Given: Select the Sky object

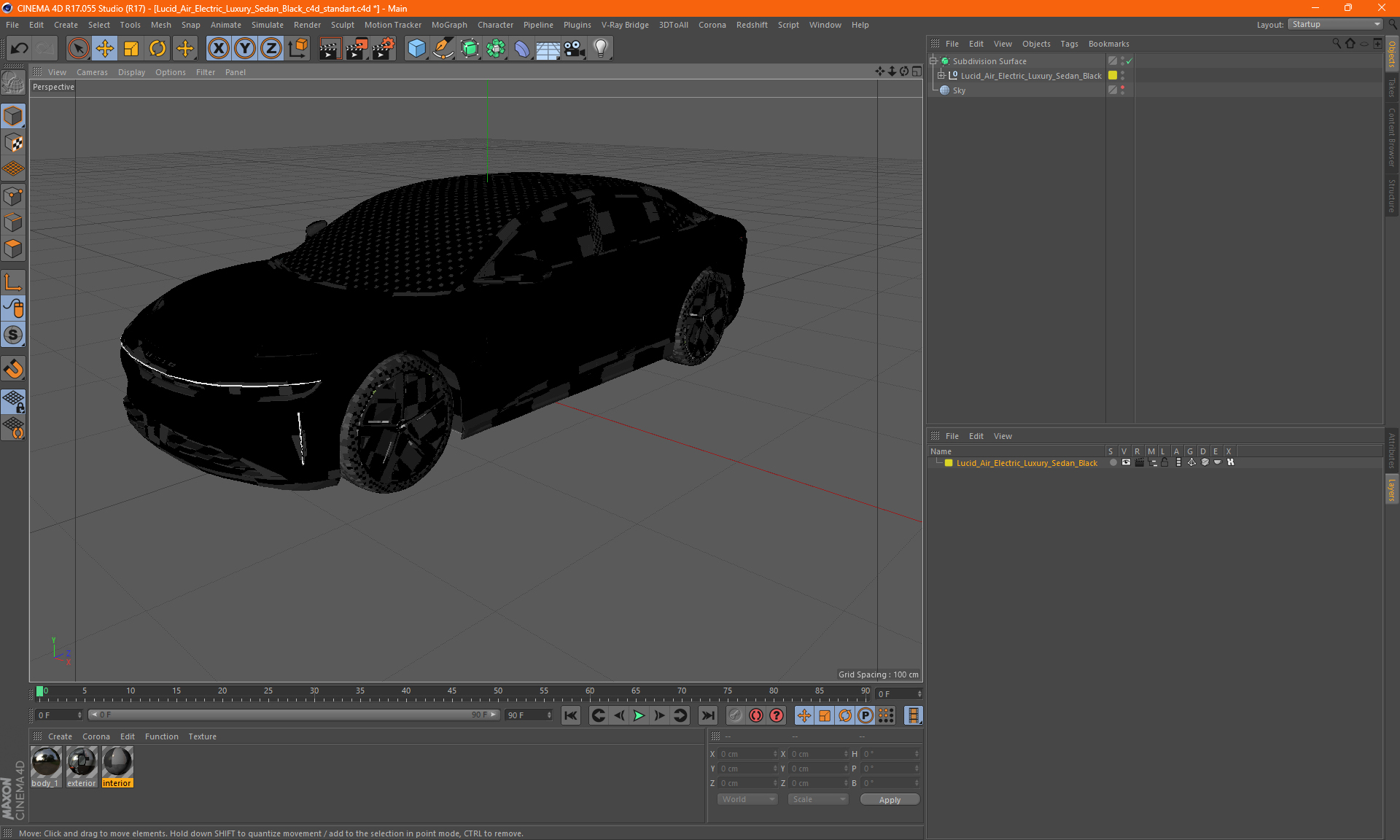Looking at the screenshot, I should pyautogui.click(x=959, y=90).
